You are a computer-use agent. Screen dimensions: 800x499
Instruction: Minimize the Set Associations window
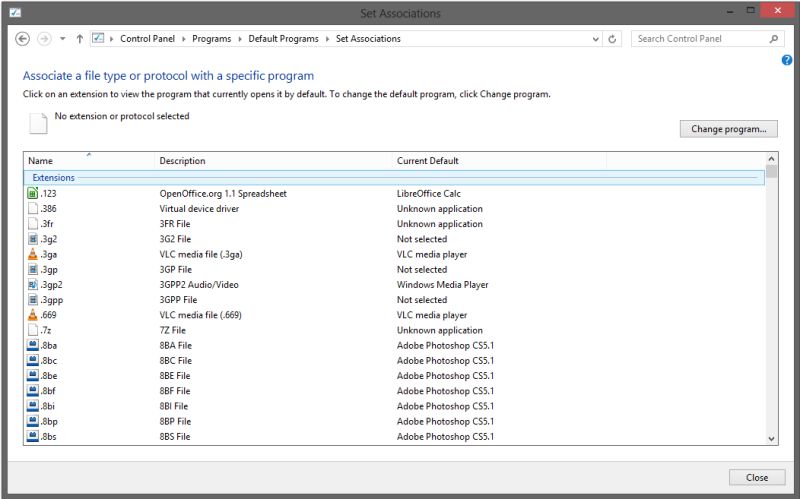[731, 11]
